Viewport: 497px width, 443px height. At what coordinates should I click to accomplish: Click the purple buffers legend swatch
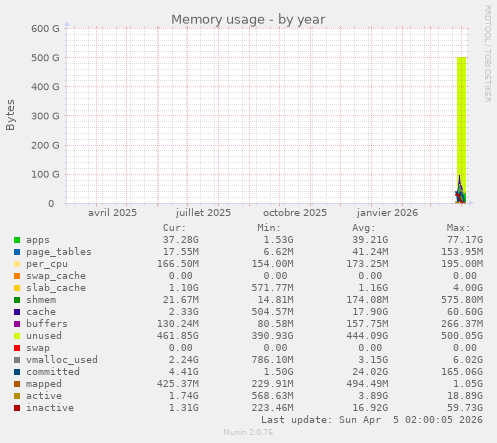pos(17,324)
